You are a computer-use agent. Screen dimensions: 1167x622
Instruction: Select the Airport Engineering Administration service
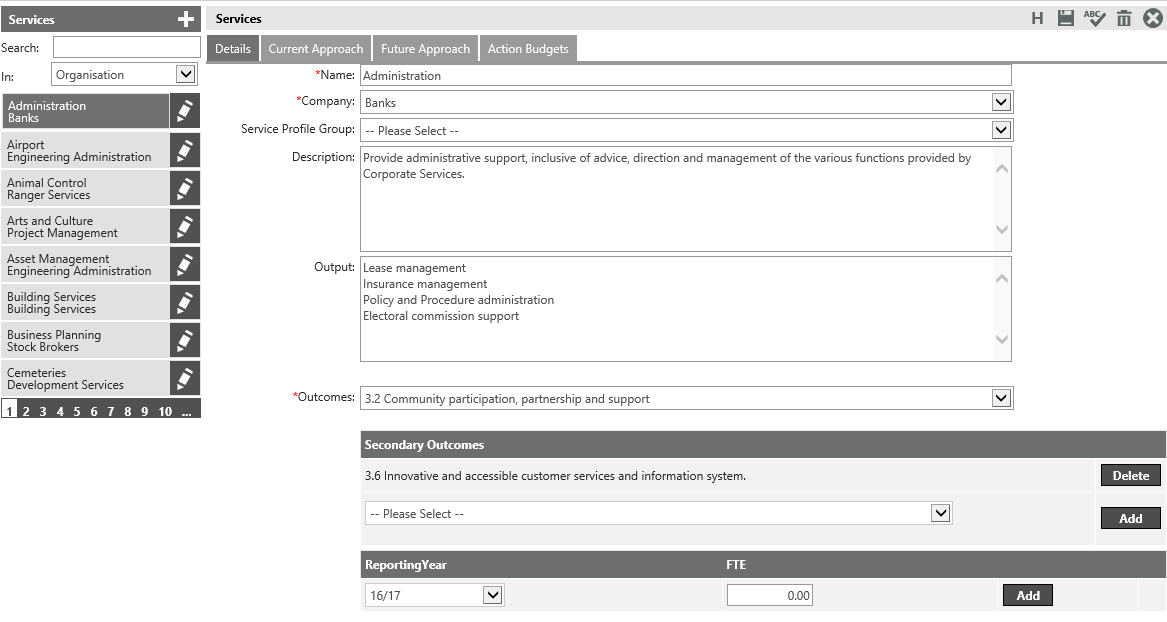pos(86,150)
